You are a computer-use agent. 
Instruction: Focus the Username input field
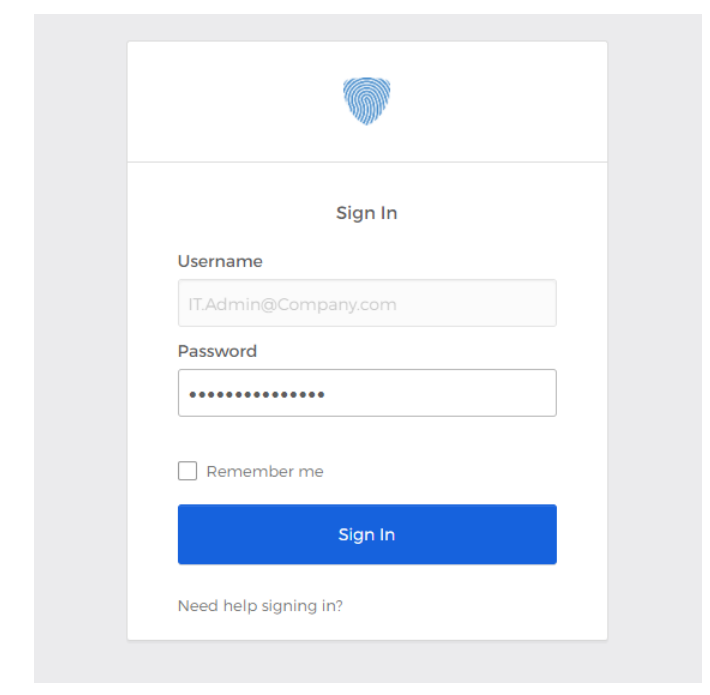366,303
